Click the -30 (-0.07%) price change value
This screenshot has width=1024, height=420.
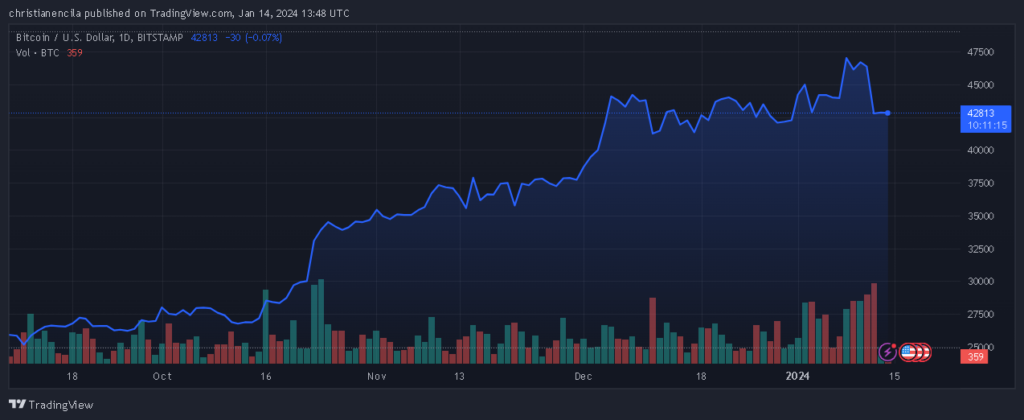point(253,38)
